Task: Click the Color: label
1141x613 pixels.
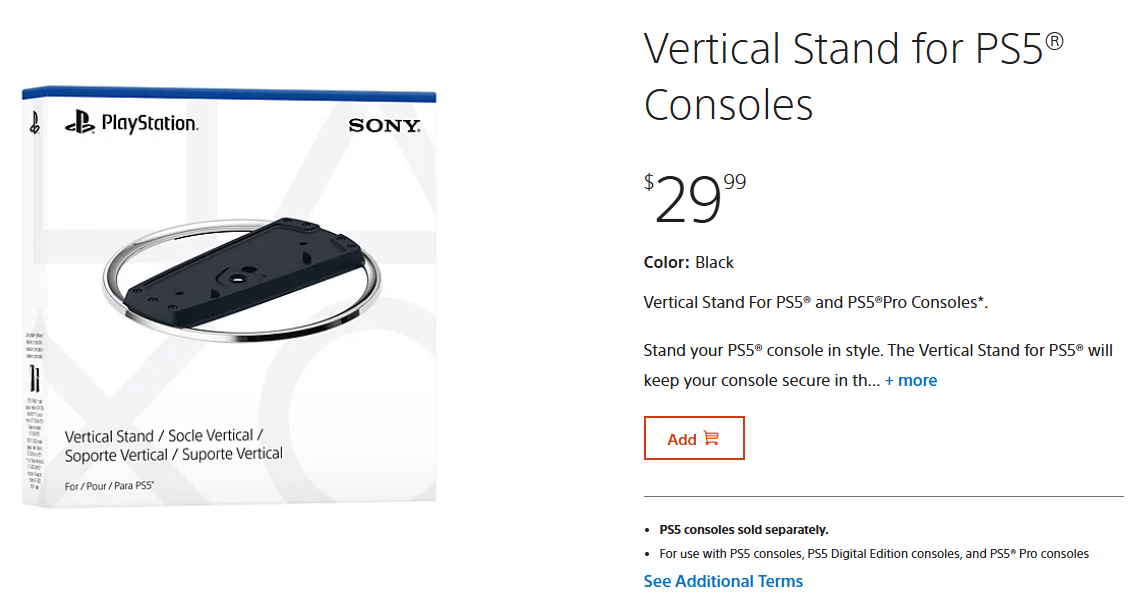Action: point(666,262)
